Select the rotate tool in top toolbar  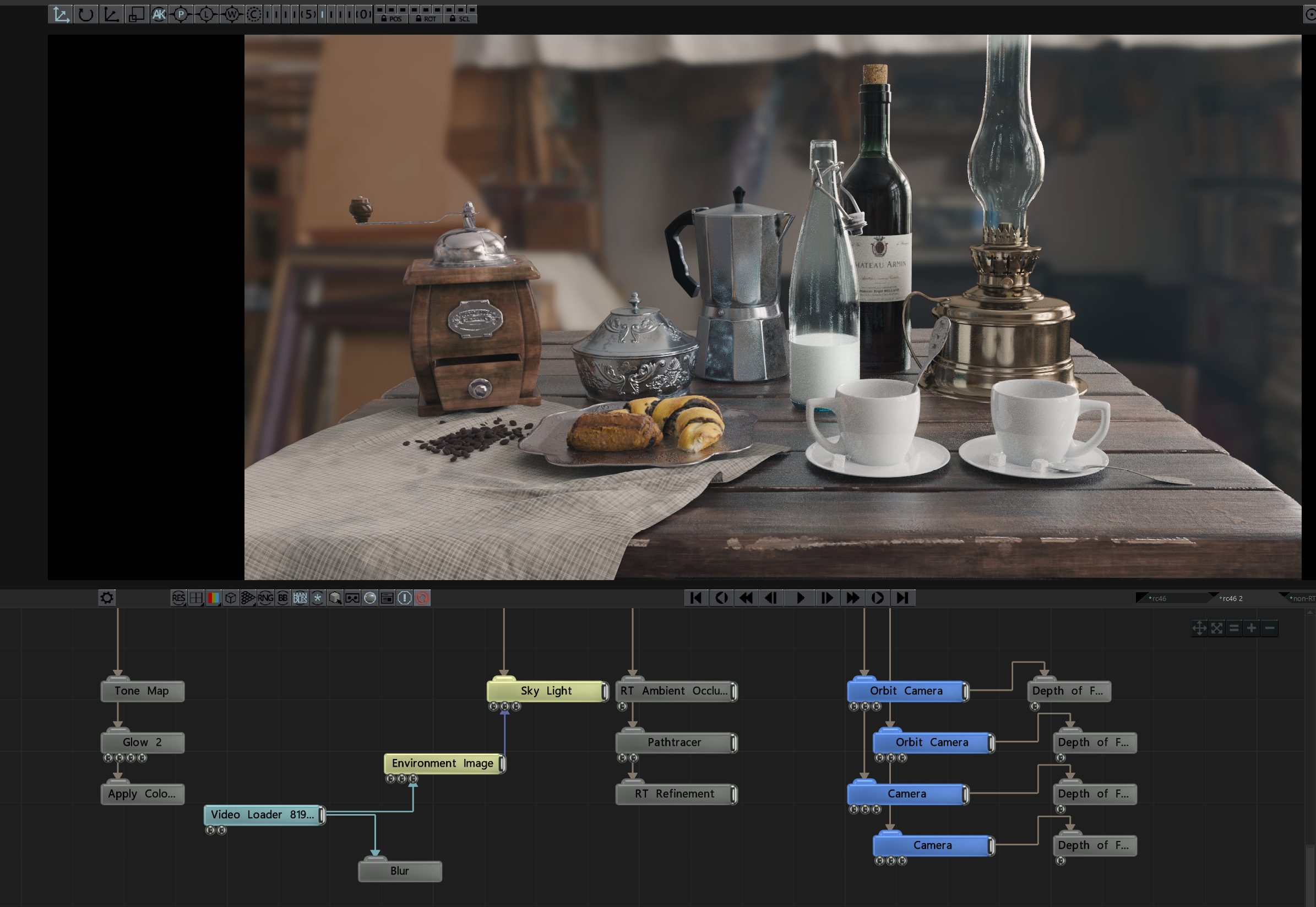85,15
